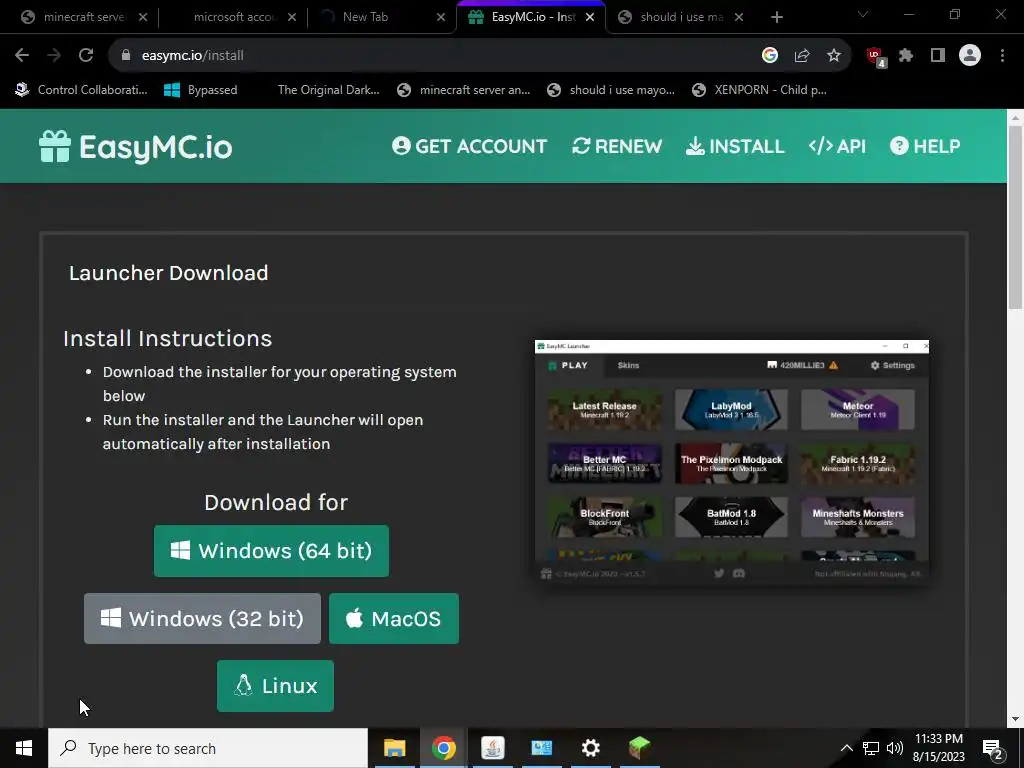Open the volume control tray icon
Screen dimensions: 1024x768
point(895,748)
